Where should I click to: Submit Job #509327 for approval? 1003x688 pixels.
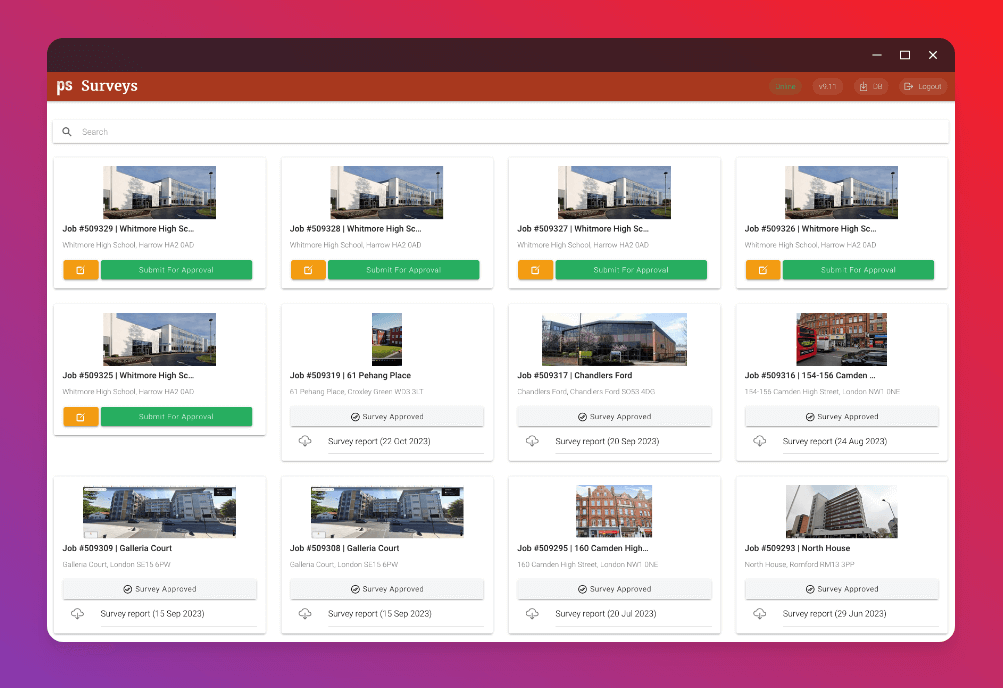tap(631, 270)
